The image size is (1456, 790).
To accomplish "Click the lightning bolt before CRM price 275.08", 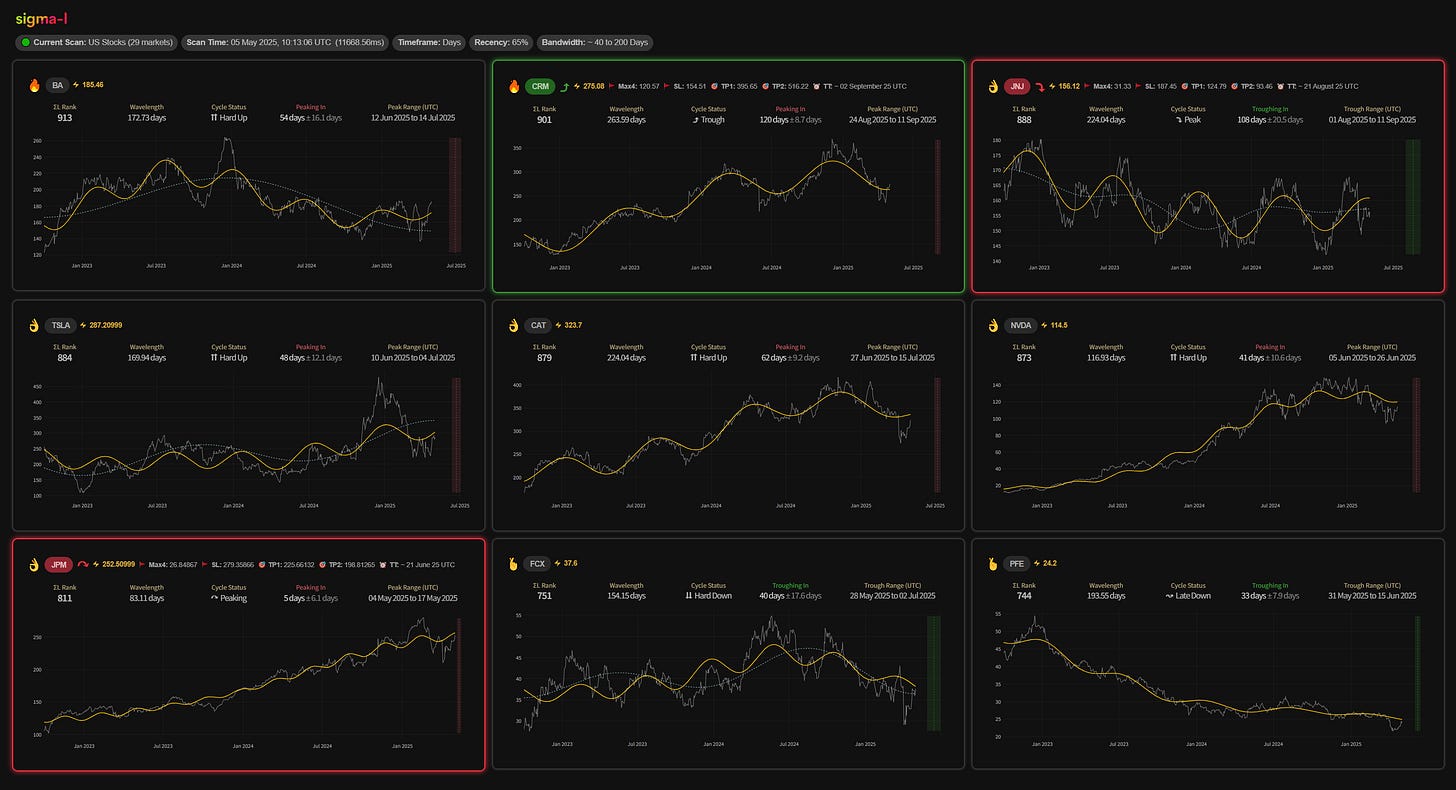I will (x=577, y=86).
